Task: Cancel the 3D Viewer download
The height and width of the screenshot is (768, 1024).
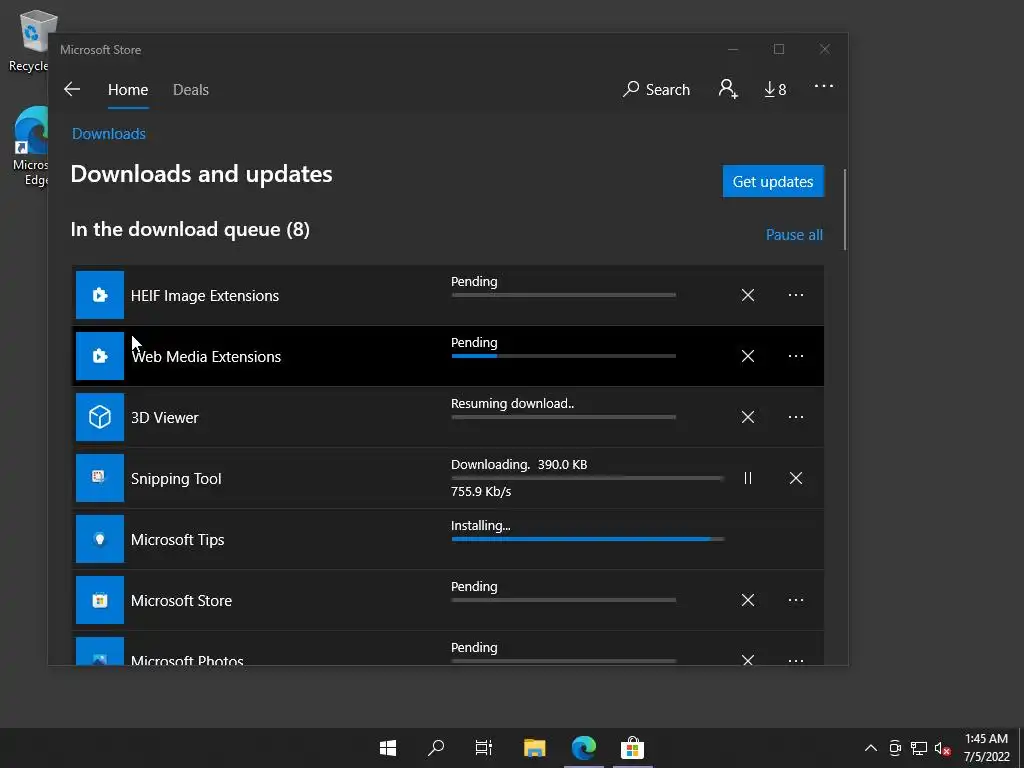Action: 748,417
